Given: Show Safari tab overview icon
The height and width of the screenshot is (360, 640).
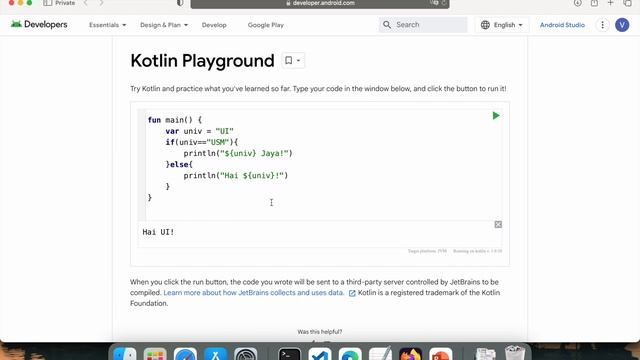Looking at the screenshot, I should click(x=628, y=3).
